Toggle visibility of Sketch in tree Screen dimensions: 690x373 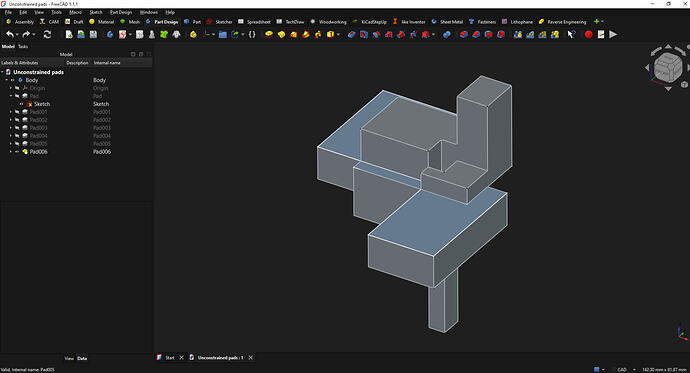tap(22, 104)
